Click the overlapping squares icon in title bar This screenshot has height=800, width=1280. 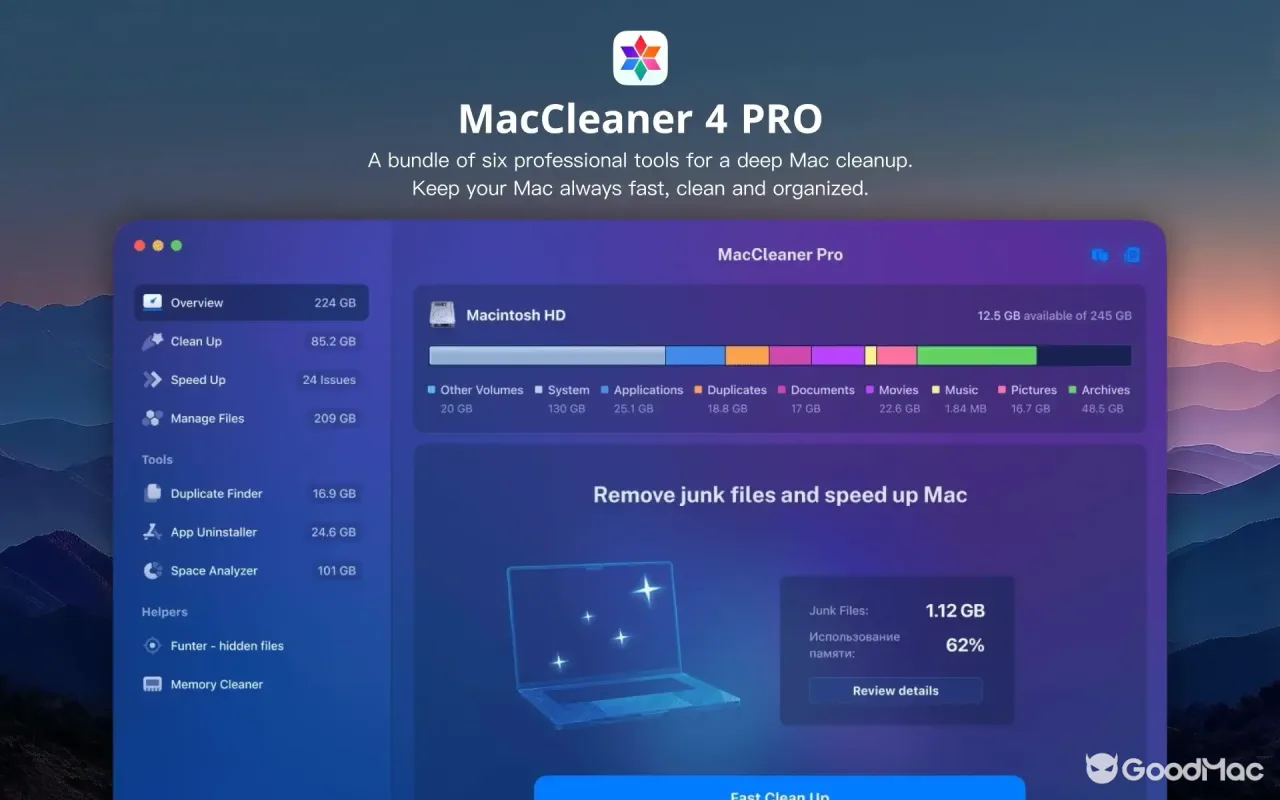(x=1100, y=255)
